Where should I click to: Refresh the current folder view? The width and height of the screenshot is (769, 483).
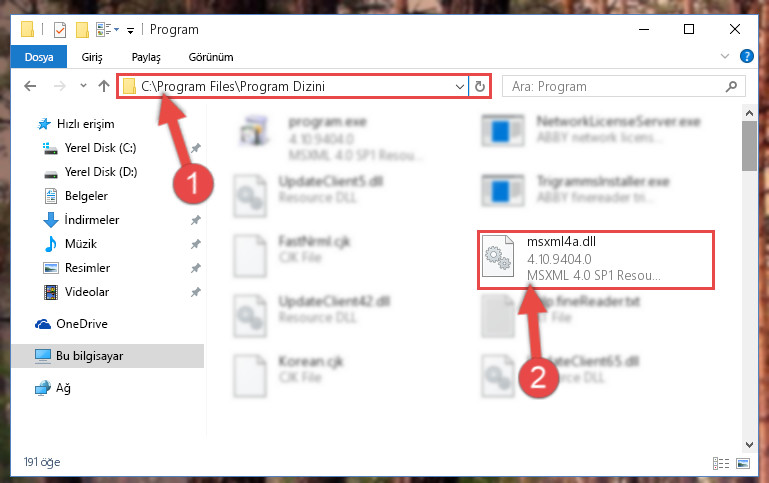[x=480, y=87]
